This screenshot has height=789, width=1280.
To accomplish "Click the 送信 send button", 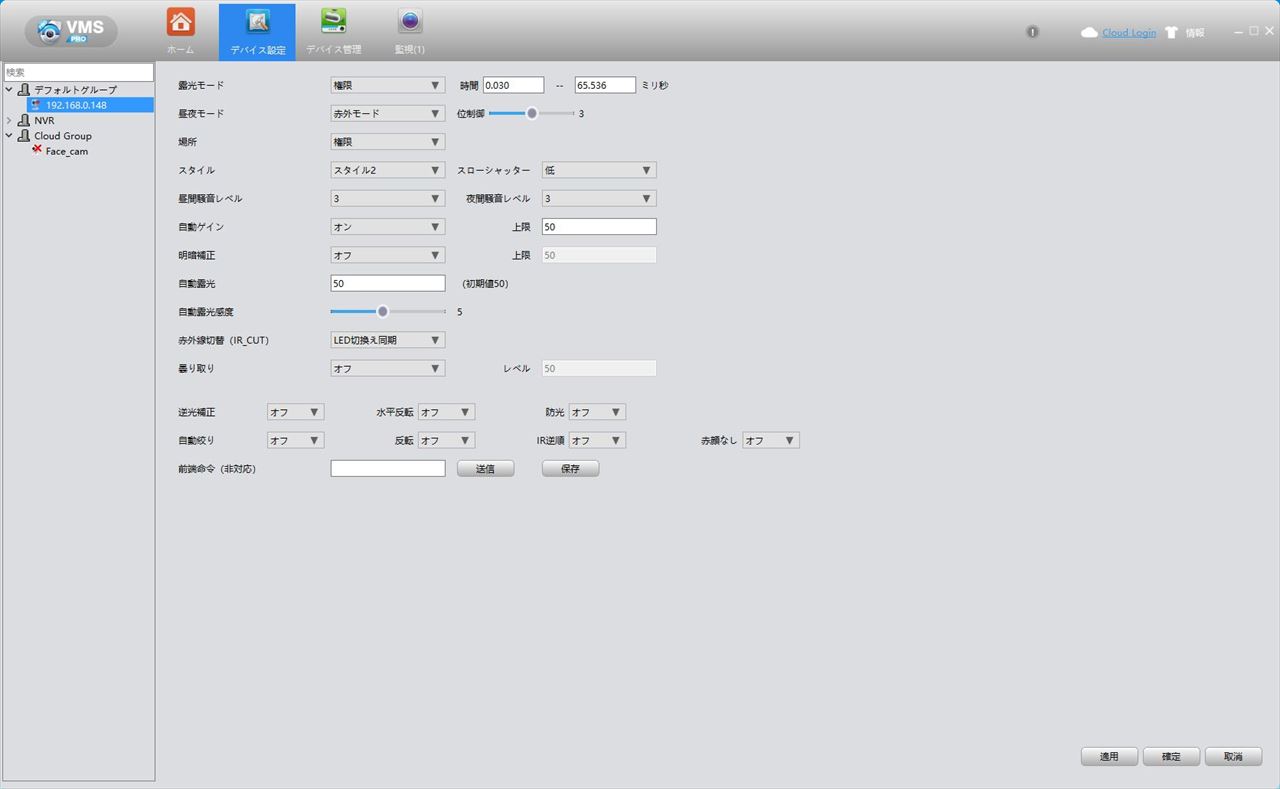I will (x=486, y=468).
